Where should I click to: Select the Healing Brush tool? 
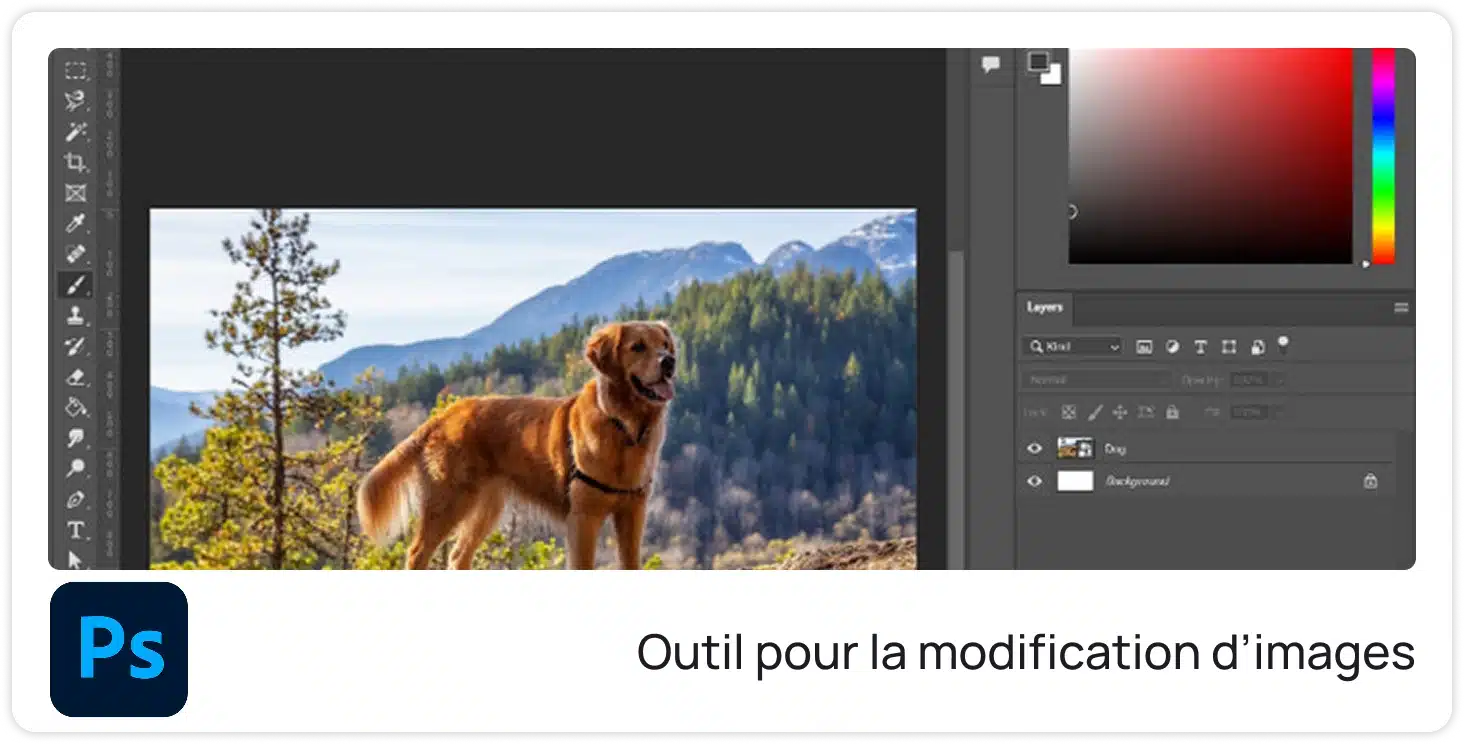pyautogui.click(x=76, y=254)
